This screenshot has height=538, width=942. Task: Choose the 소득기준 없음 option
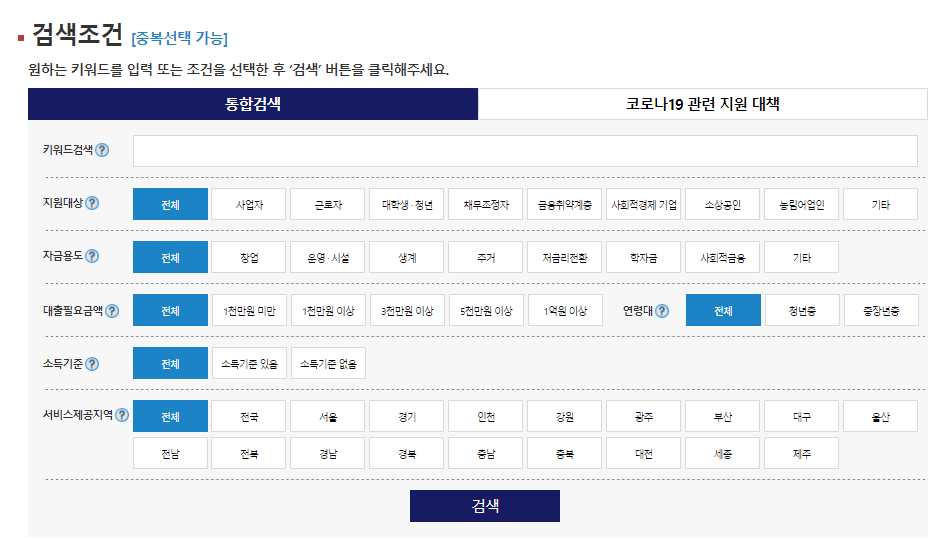pos(329,363)
